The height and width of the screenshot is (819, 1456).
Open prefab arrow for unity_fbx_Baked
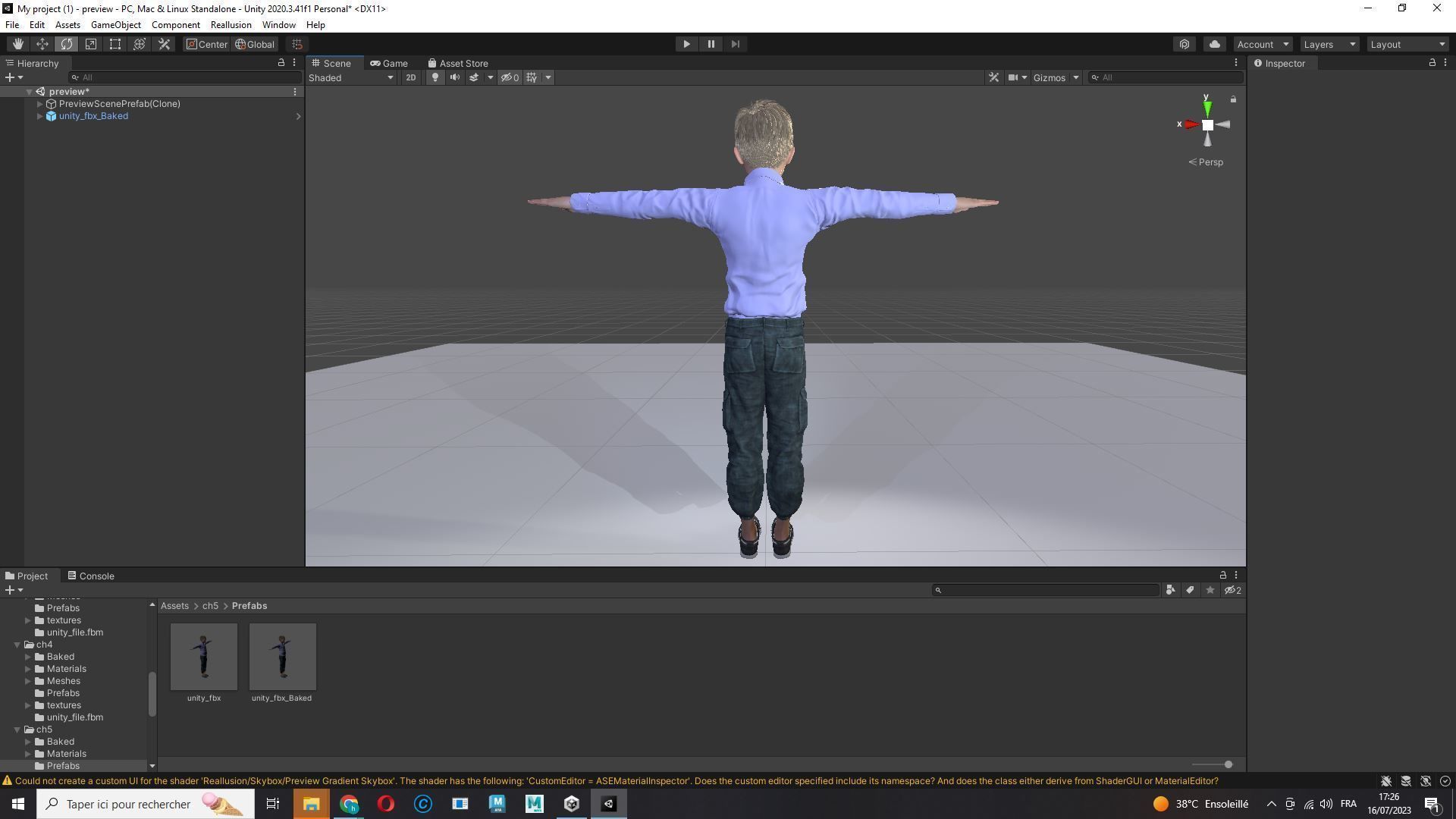(298, 116)
